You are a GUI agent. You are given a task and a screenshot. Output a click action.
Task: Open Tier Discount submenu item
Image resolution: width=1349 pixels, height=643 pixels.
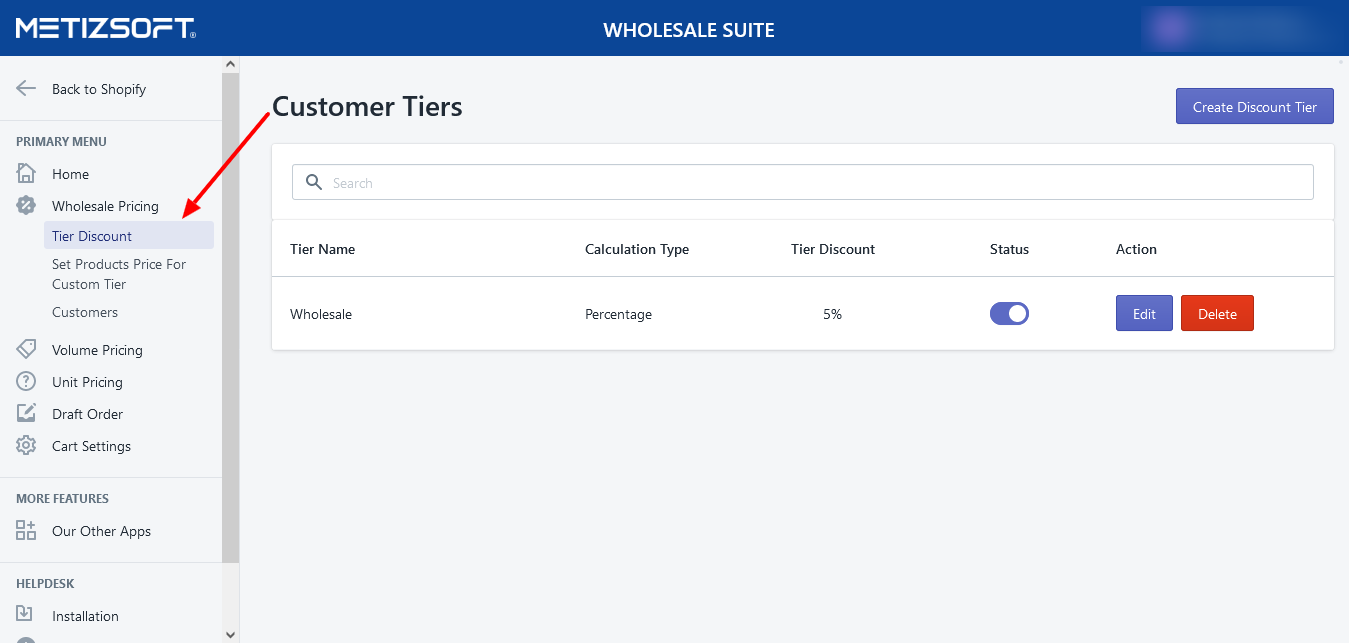(92, 236)
